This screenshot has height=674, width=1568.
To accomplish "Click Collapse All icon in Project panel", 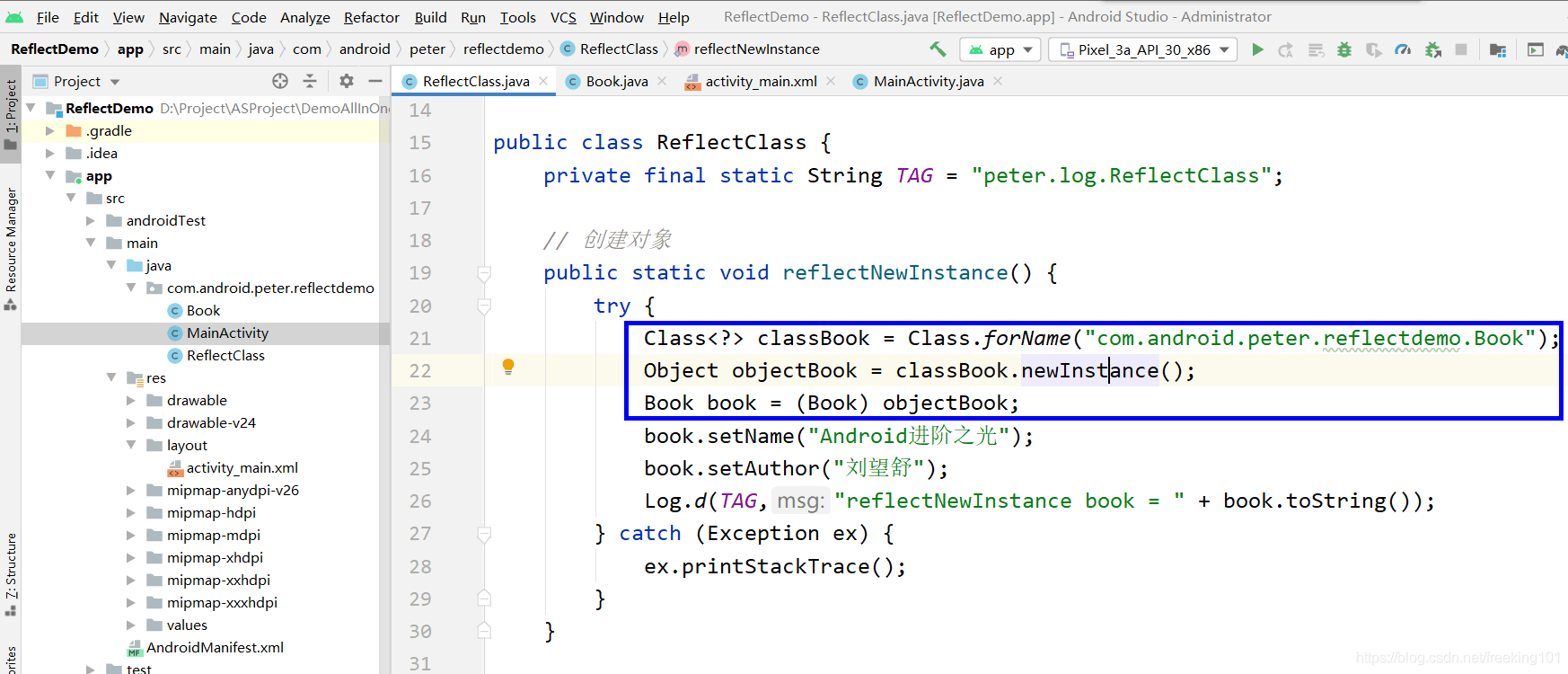I will (310, 81).
